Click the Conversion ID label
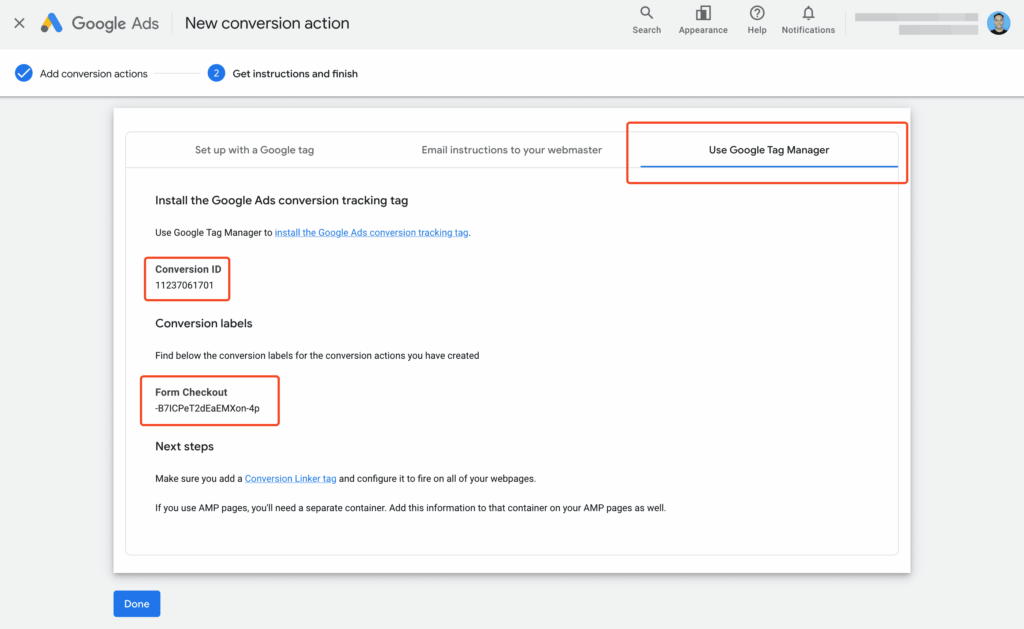The image size is (1024, 629). pos(188,269)
